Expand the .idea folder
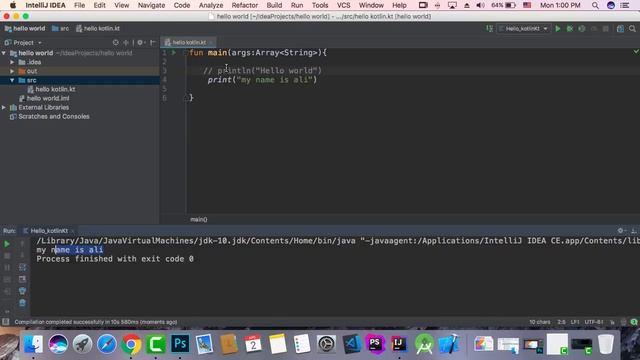640x360 pixels. pos(12,62)
